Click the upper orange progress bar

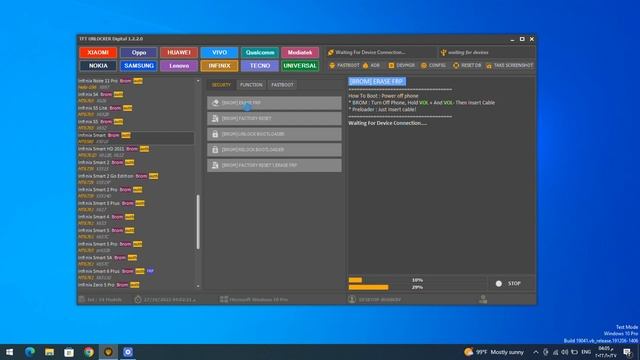coord(355,280)
